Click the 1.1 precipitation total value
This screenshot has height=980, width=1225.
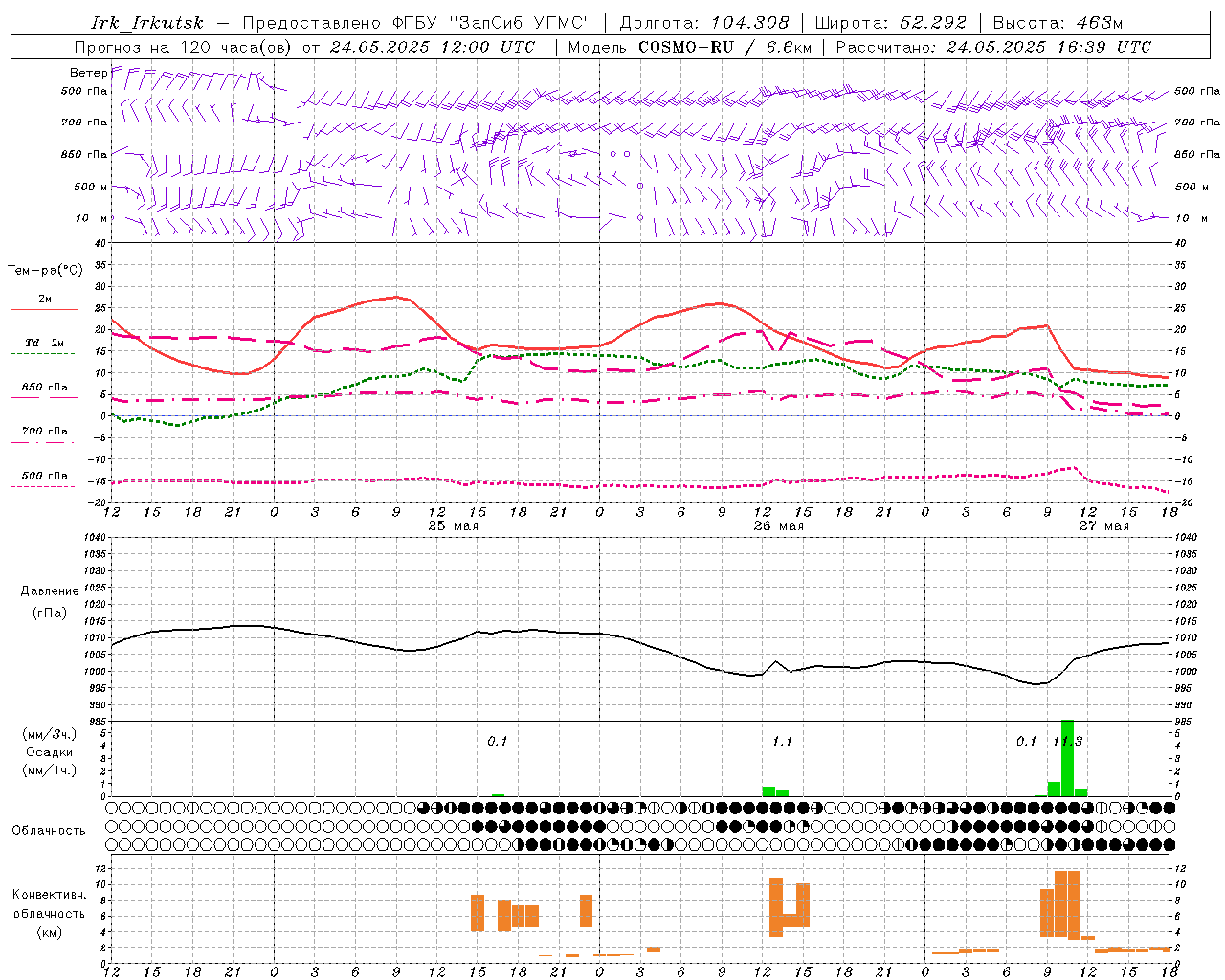click(x=782, y=741)
